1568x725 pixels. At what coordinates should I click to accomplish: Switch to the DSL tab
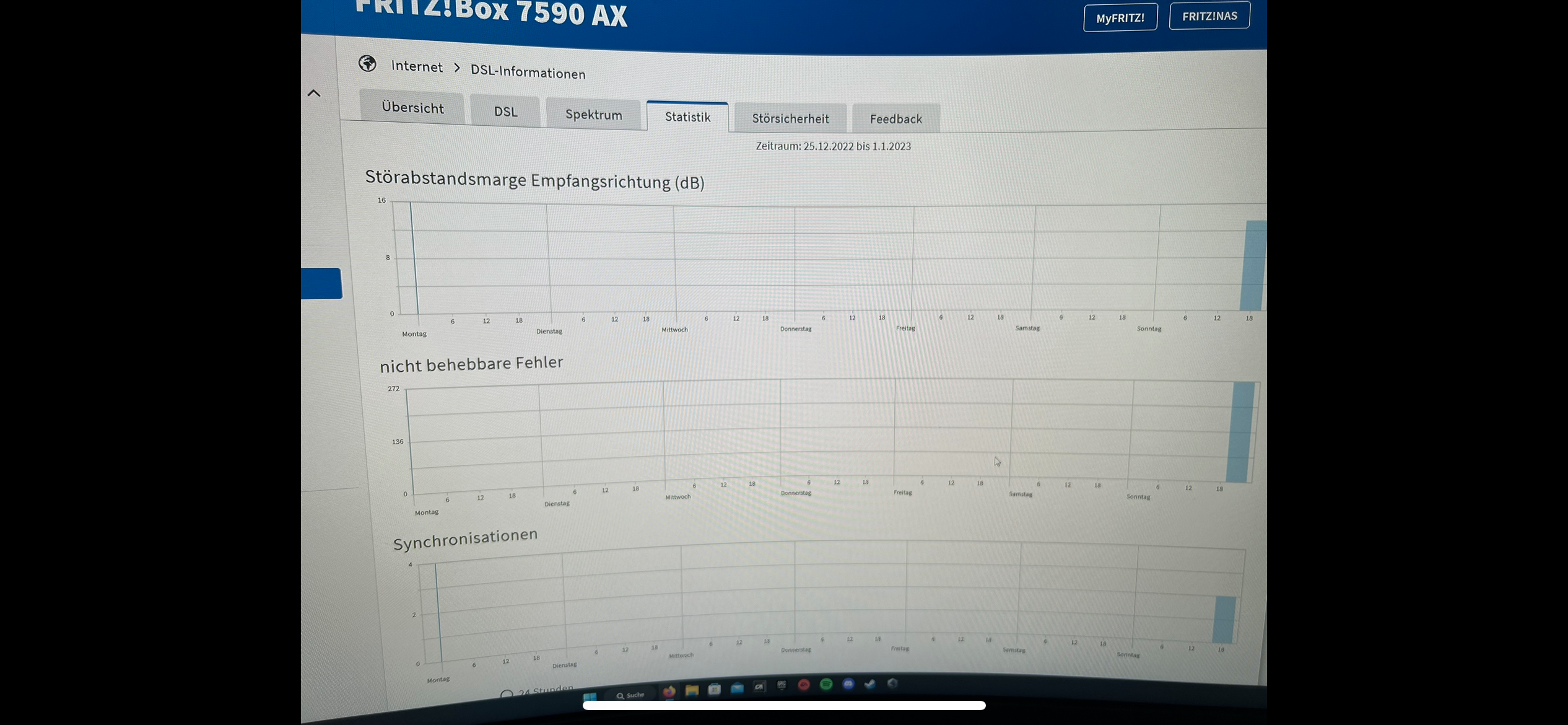pos(505,112)
